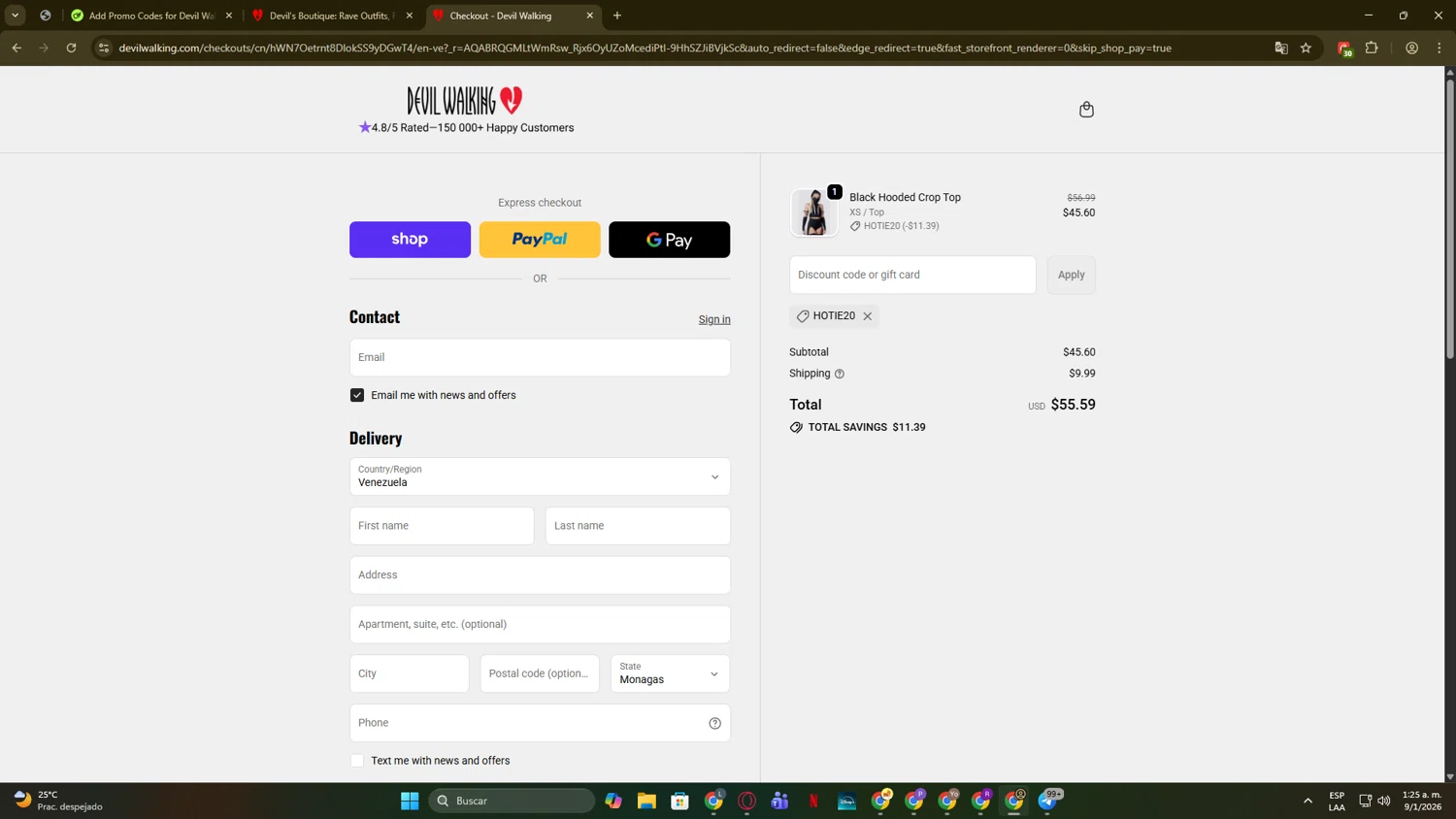
Task: Open Opera browser from the taskbar
Action: pos(746,801)
